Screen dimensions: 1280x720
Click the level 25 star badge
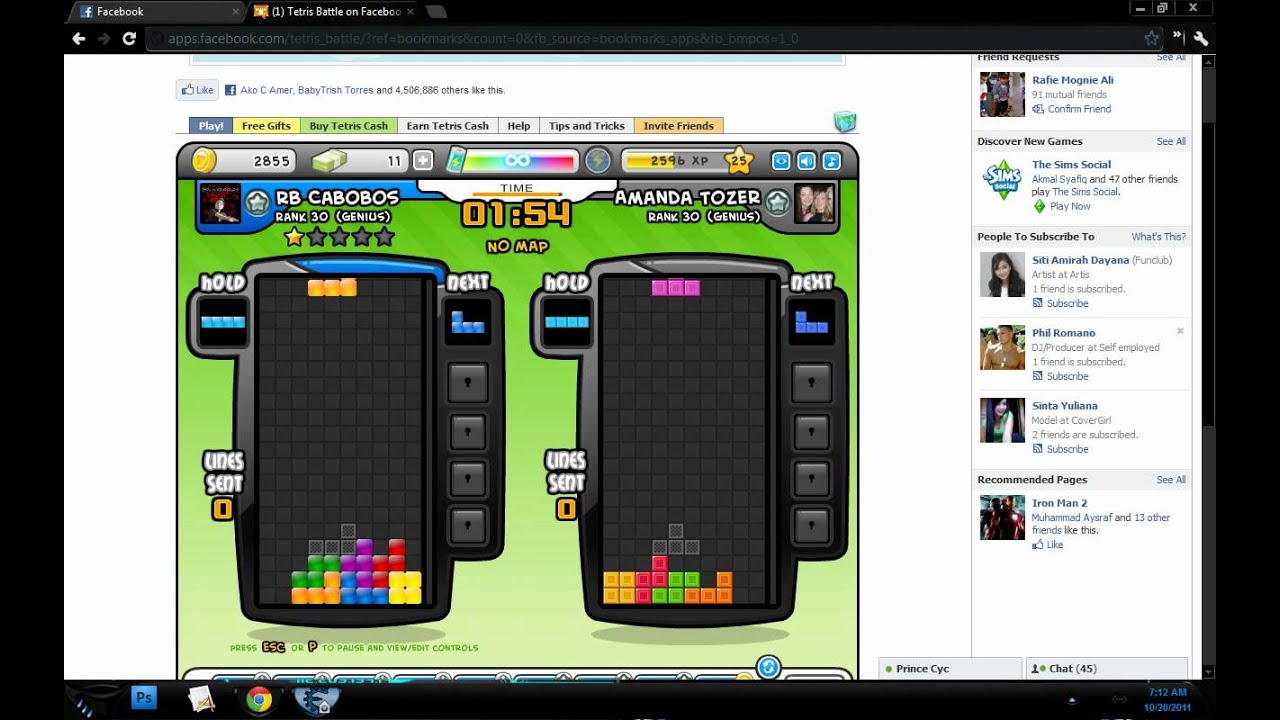point(738,160)
